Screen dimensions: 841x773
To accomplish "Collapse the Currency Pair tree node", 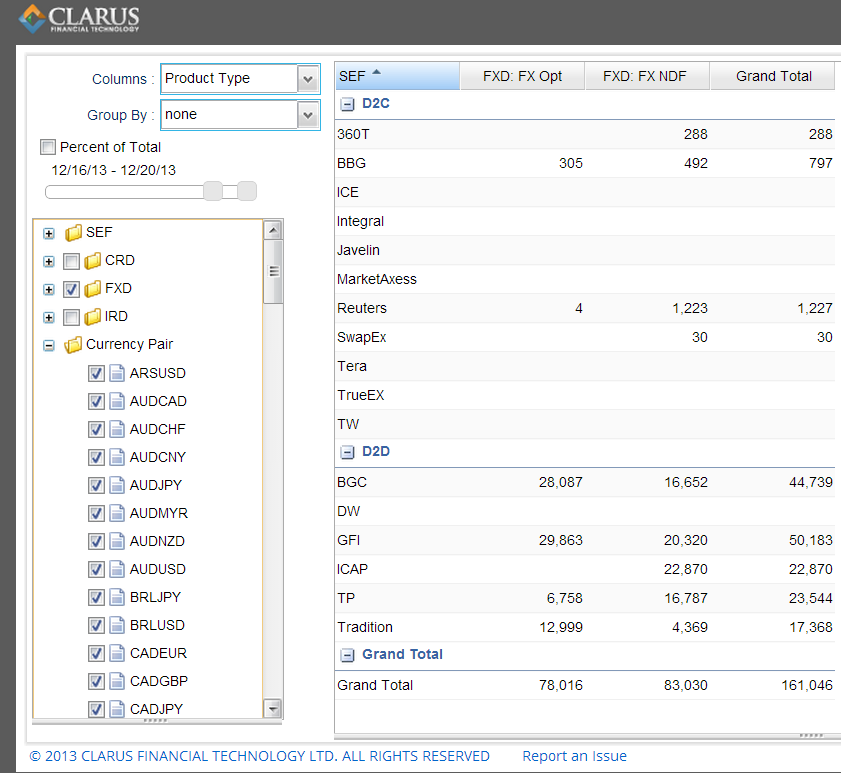I will [49, 345].
